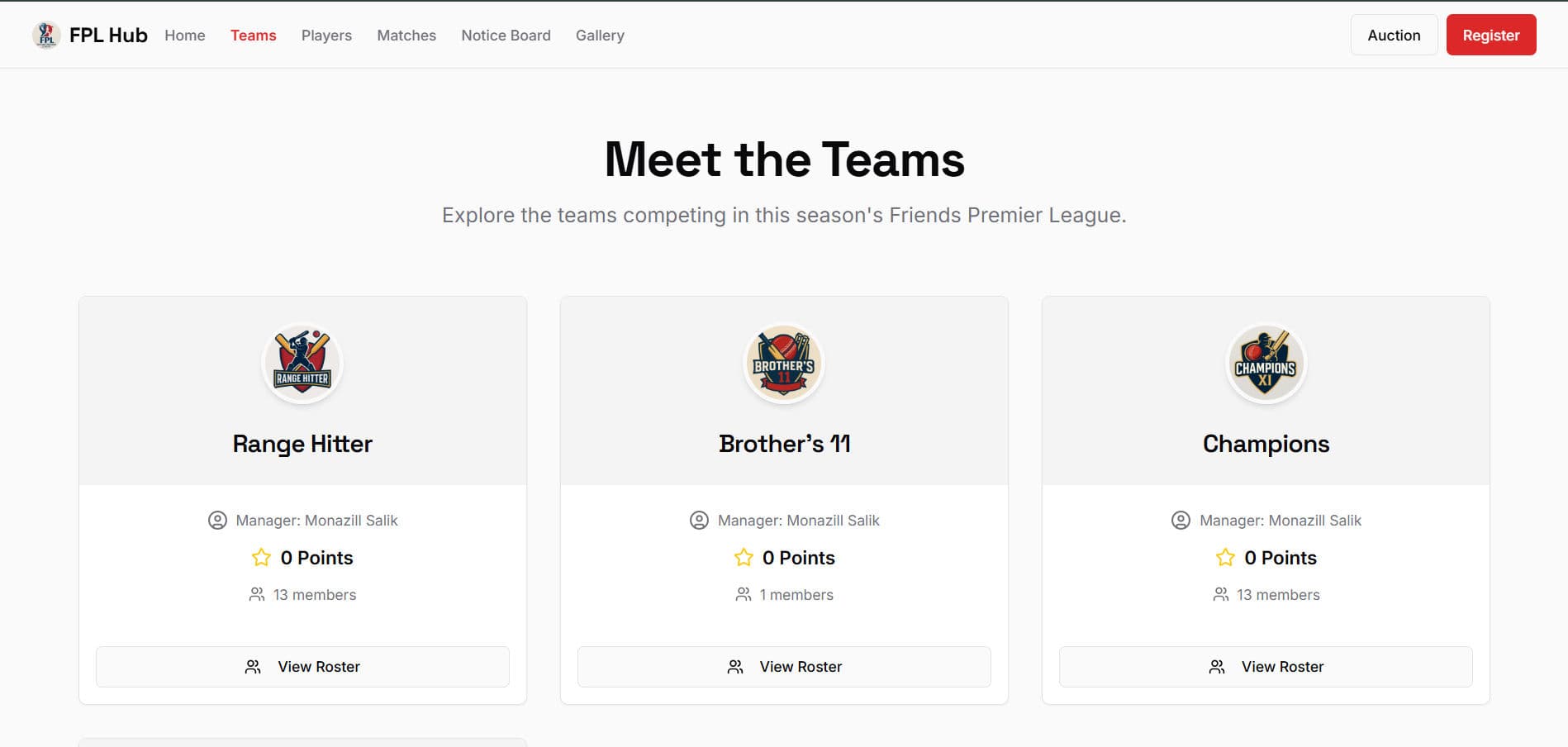Click the FPL Hub logo icon
1568x747 pixels.
coord(46,35)
